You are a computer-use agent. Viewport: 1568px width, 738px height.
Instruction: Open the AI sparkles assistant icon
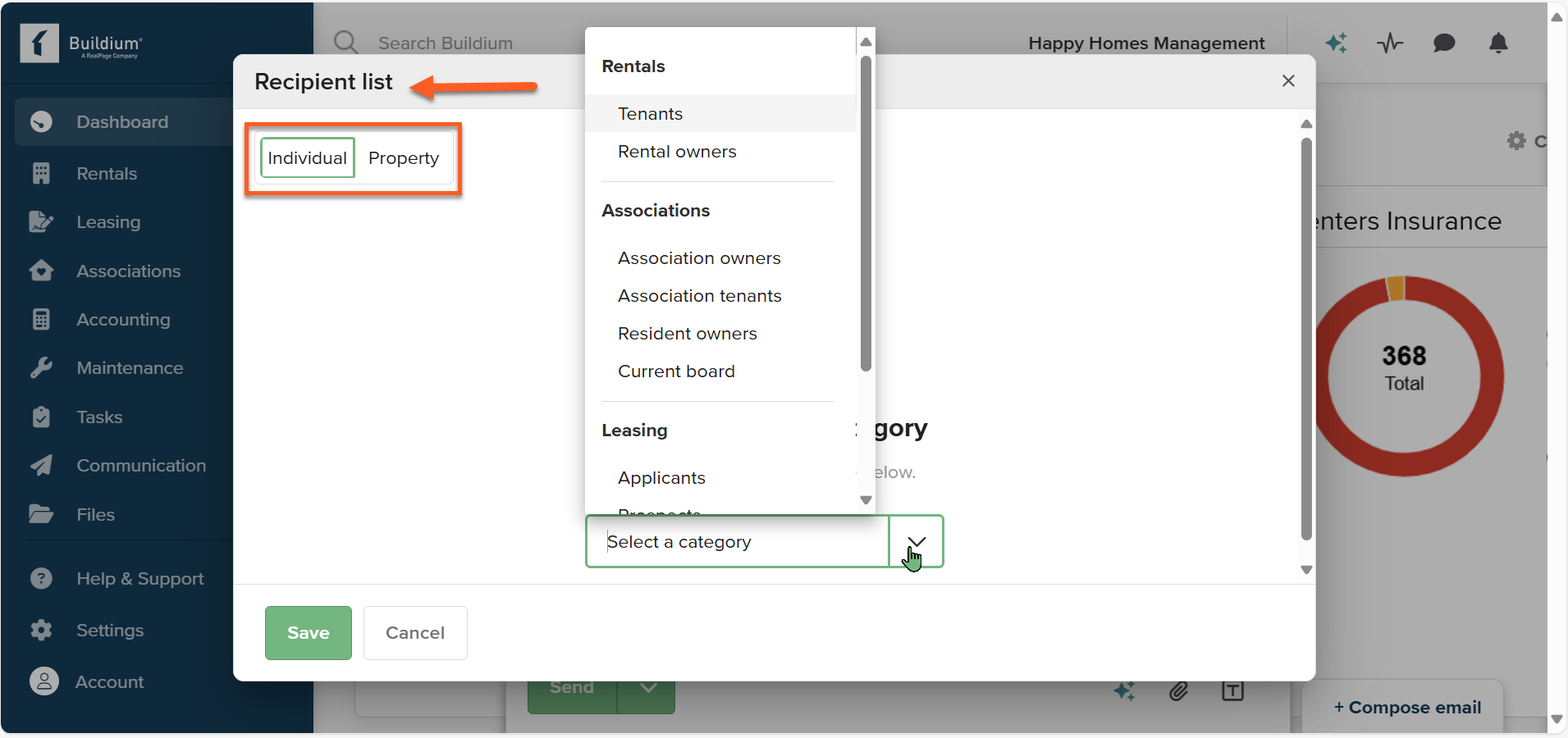tap(1336, 43)
